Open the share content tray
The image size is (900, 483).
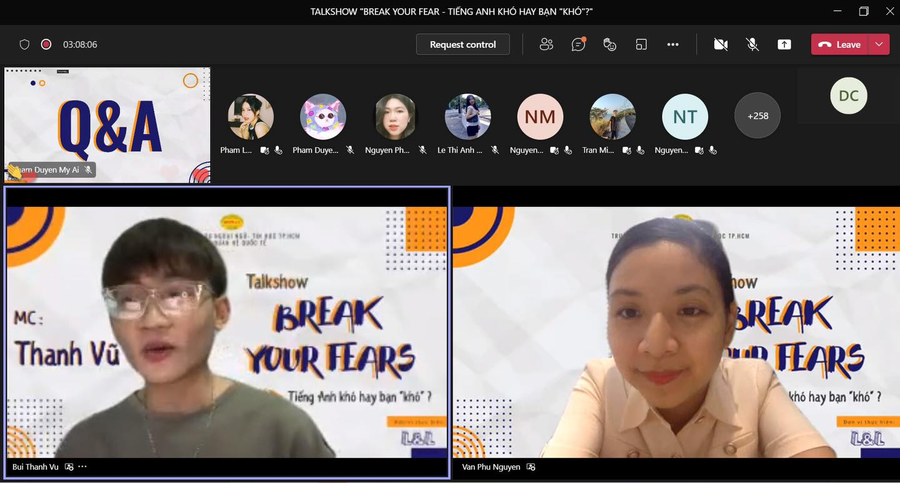784,44
